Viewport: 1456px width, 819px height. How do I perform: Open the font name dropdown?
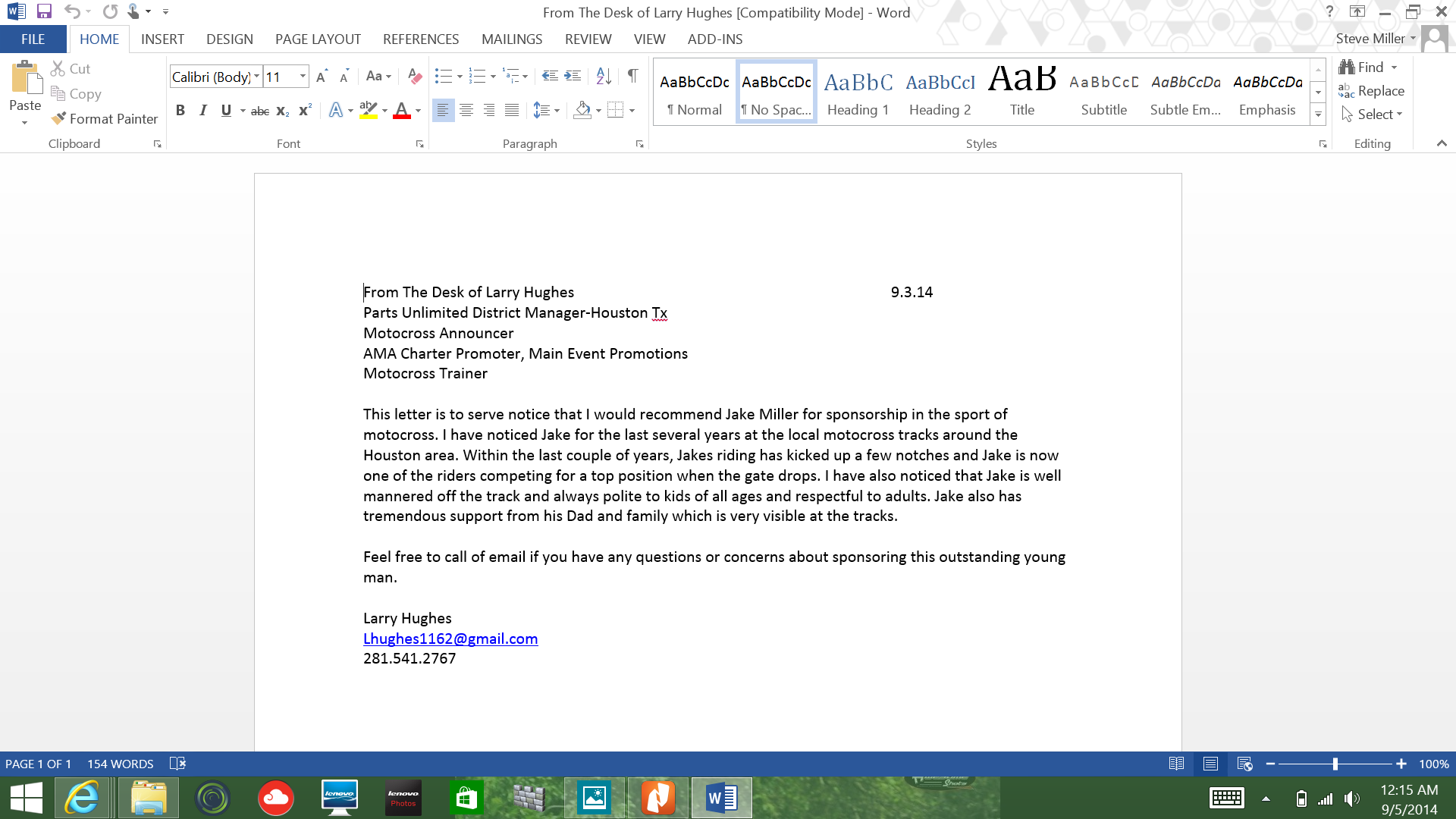point(257,77)
